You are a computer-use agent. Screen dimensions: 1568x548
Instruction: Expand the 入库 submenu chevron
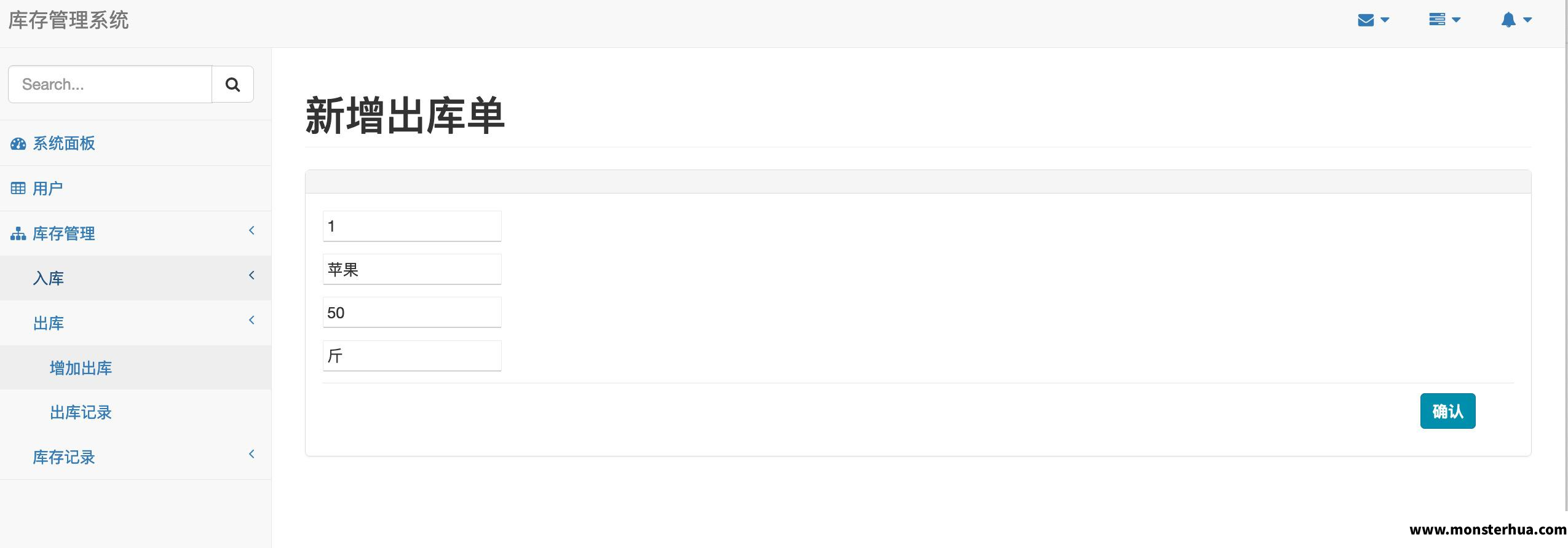251,275
